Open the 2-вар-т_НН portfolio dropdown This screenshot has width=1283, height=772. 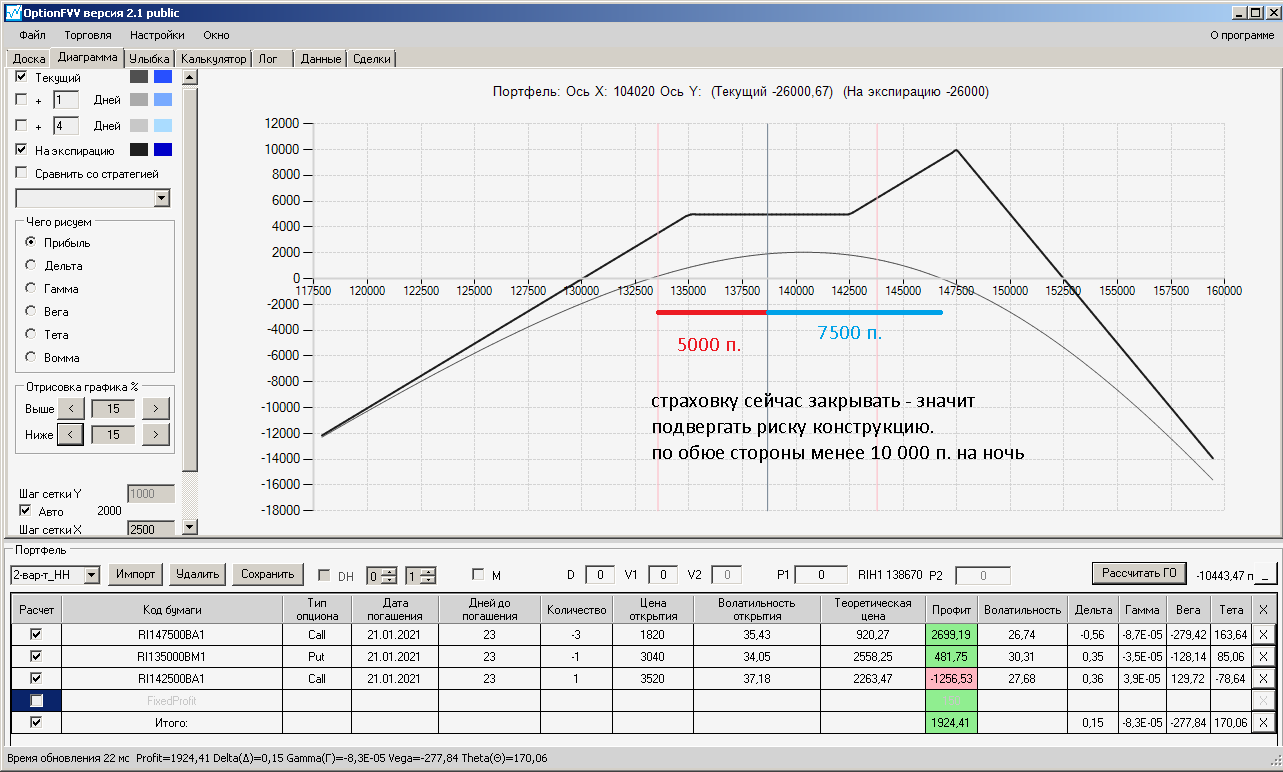92,575
